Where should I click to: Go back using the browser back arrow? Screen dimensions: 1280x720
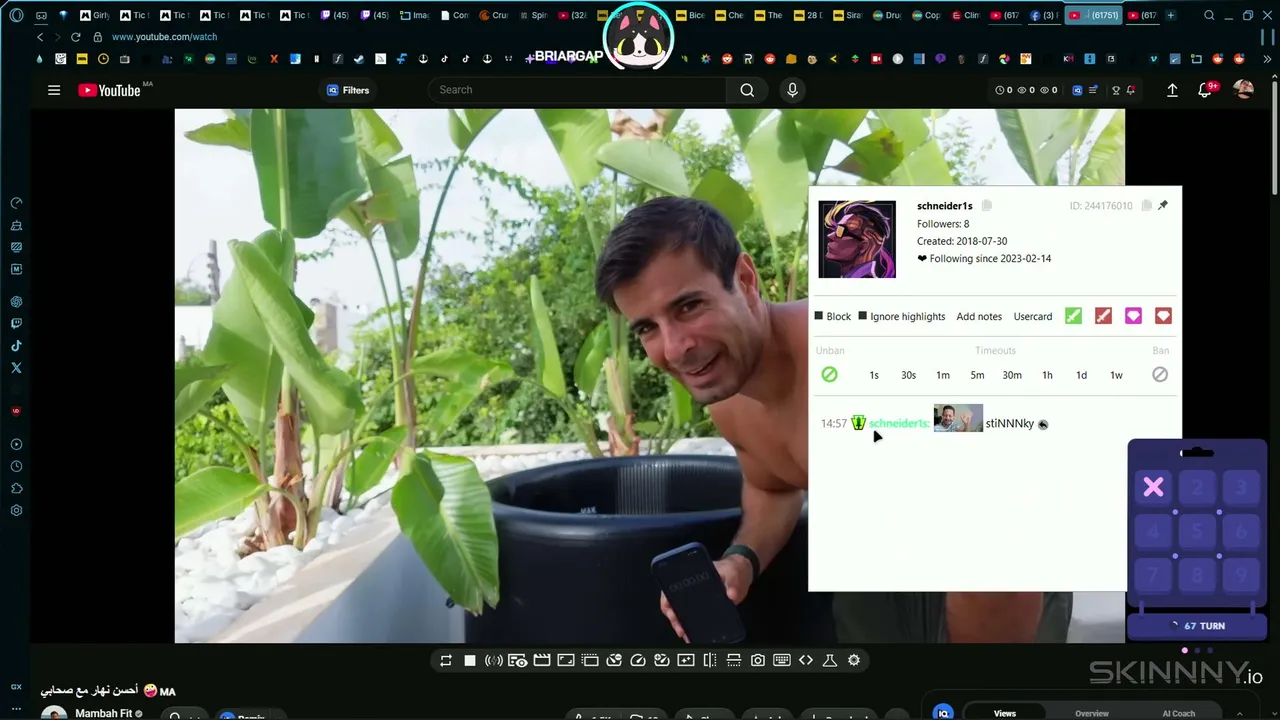[x=40, y=37]
